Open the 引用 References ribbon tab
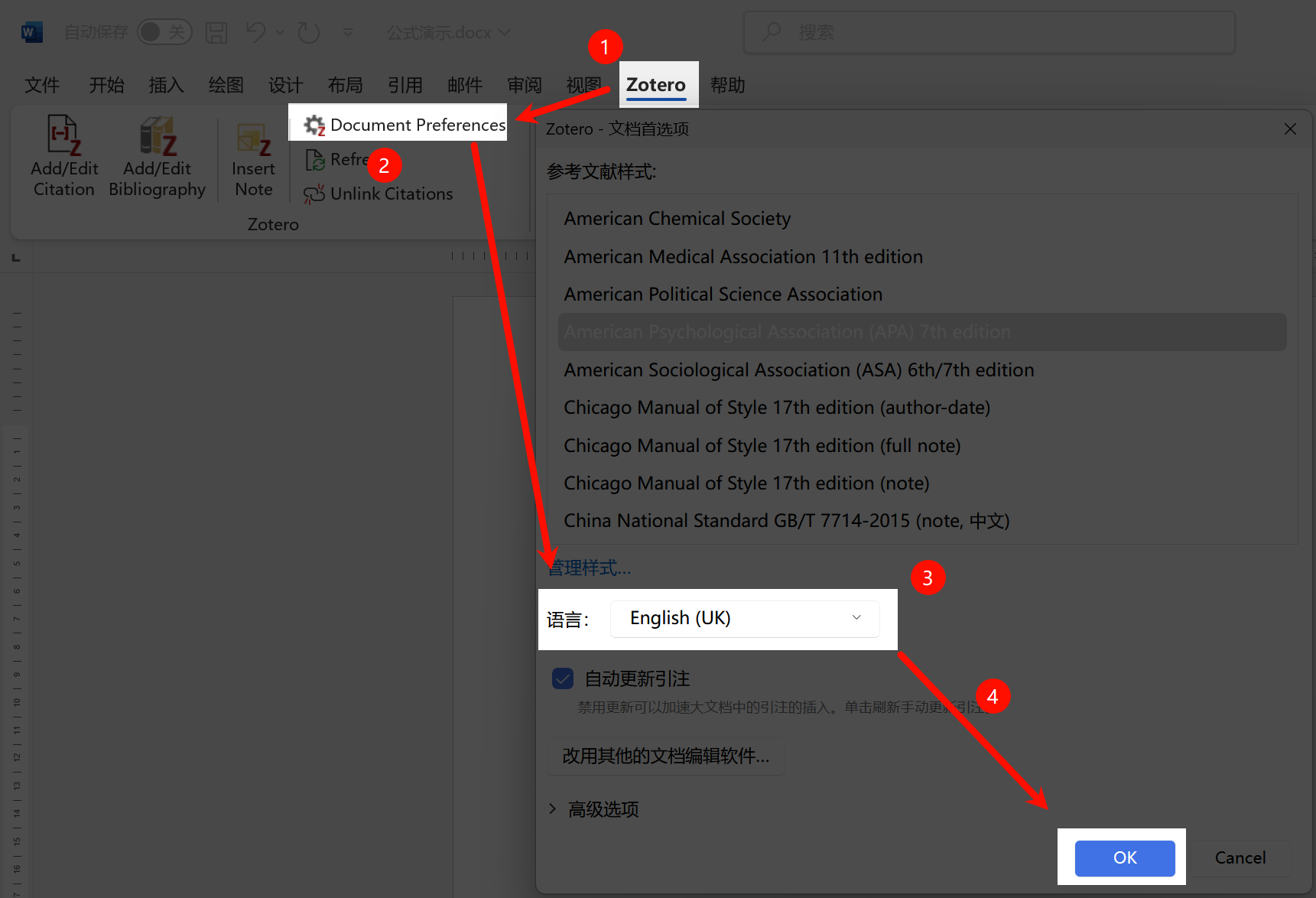 405,85
